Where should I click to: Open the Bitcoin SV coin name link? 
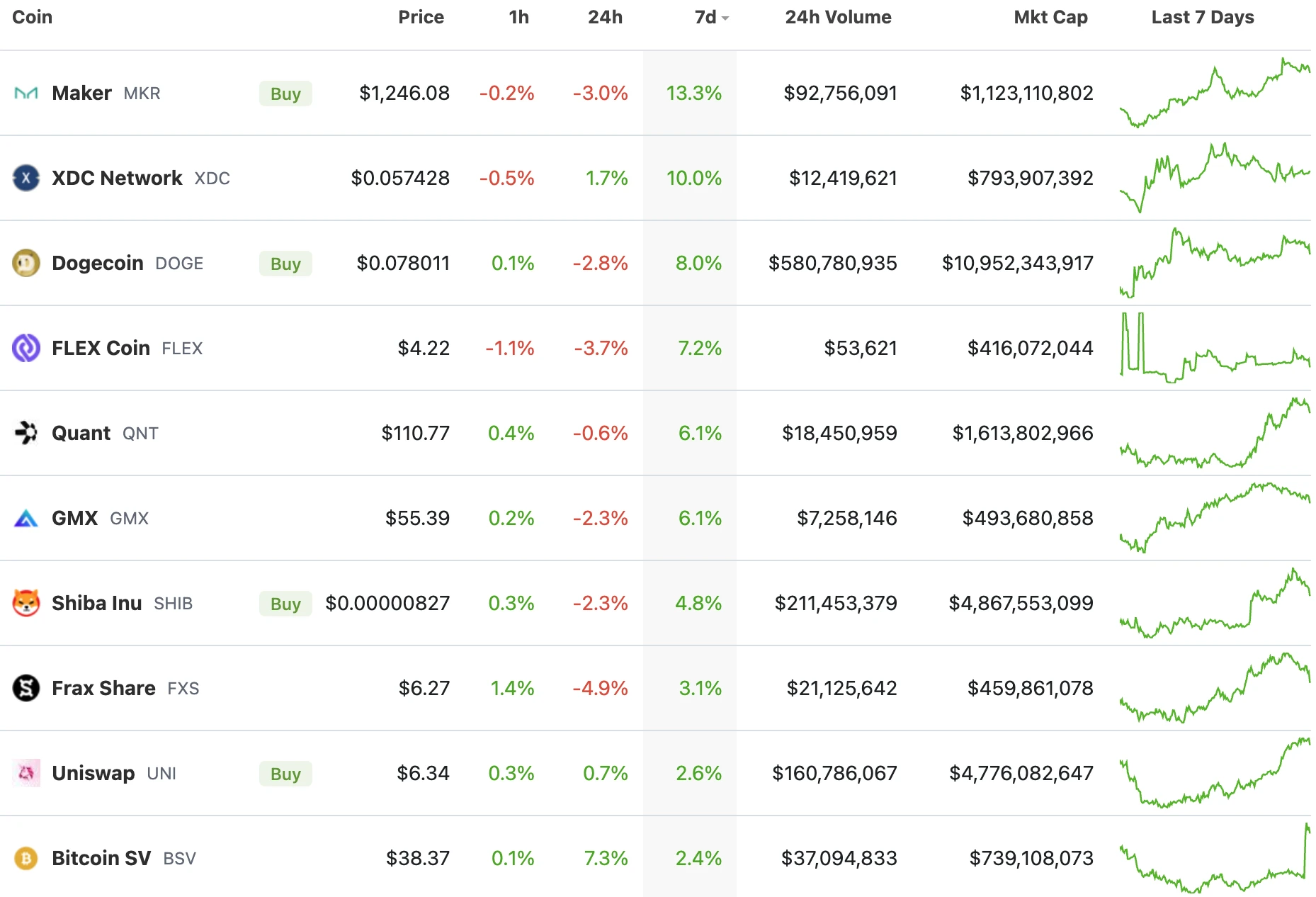coord(101,858)
